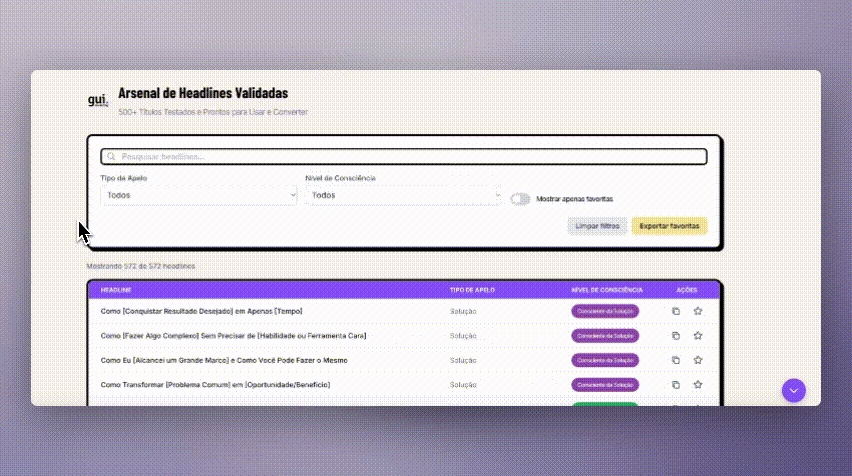Viewport: 852px width, 476px height.
Task: Click the gui logo
Action: click(x=98, y=100)
